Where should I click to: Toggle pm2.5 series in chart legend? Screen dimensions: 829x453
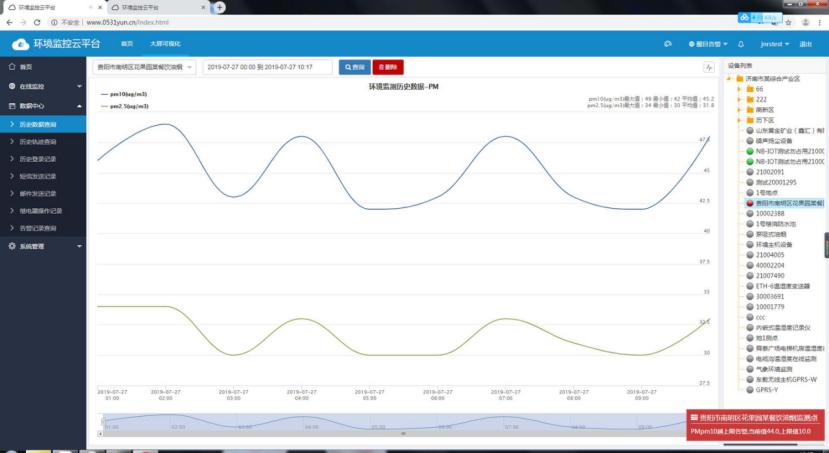coord(126,105)
